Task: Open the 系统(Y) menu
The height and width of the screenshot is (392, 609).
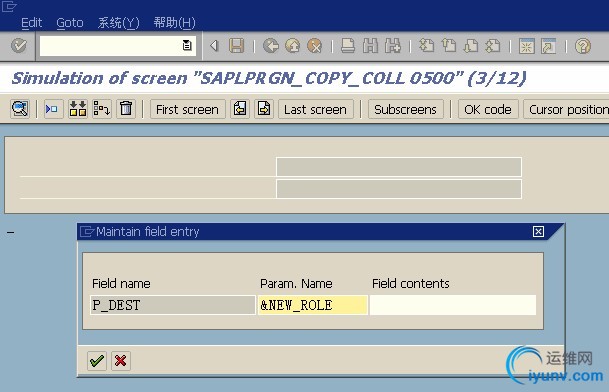Action: 118,23
